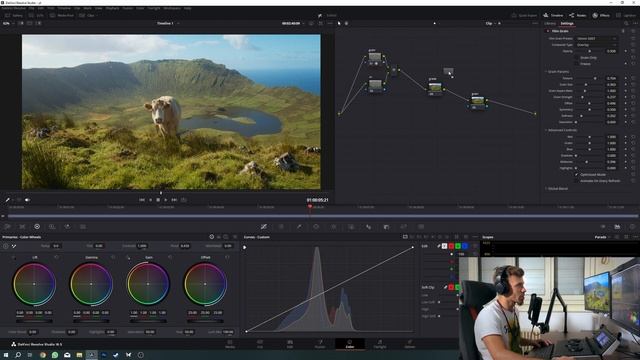This screenshot has height=360, width=640.
Task: Open the RGB Mixer palette
Action: coord(67,227)
